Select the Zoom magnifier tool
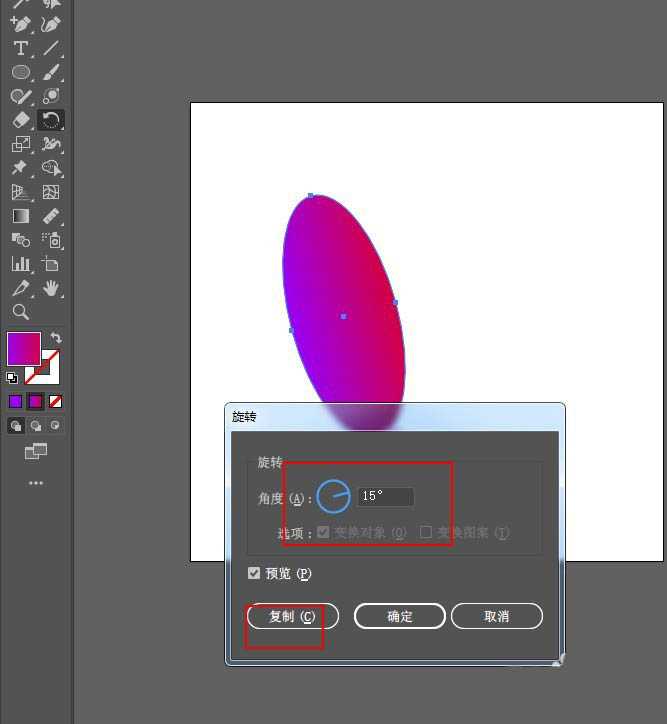Screen dimensions: 667x724 20,312
